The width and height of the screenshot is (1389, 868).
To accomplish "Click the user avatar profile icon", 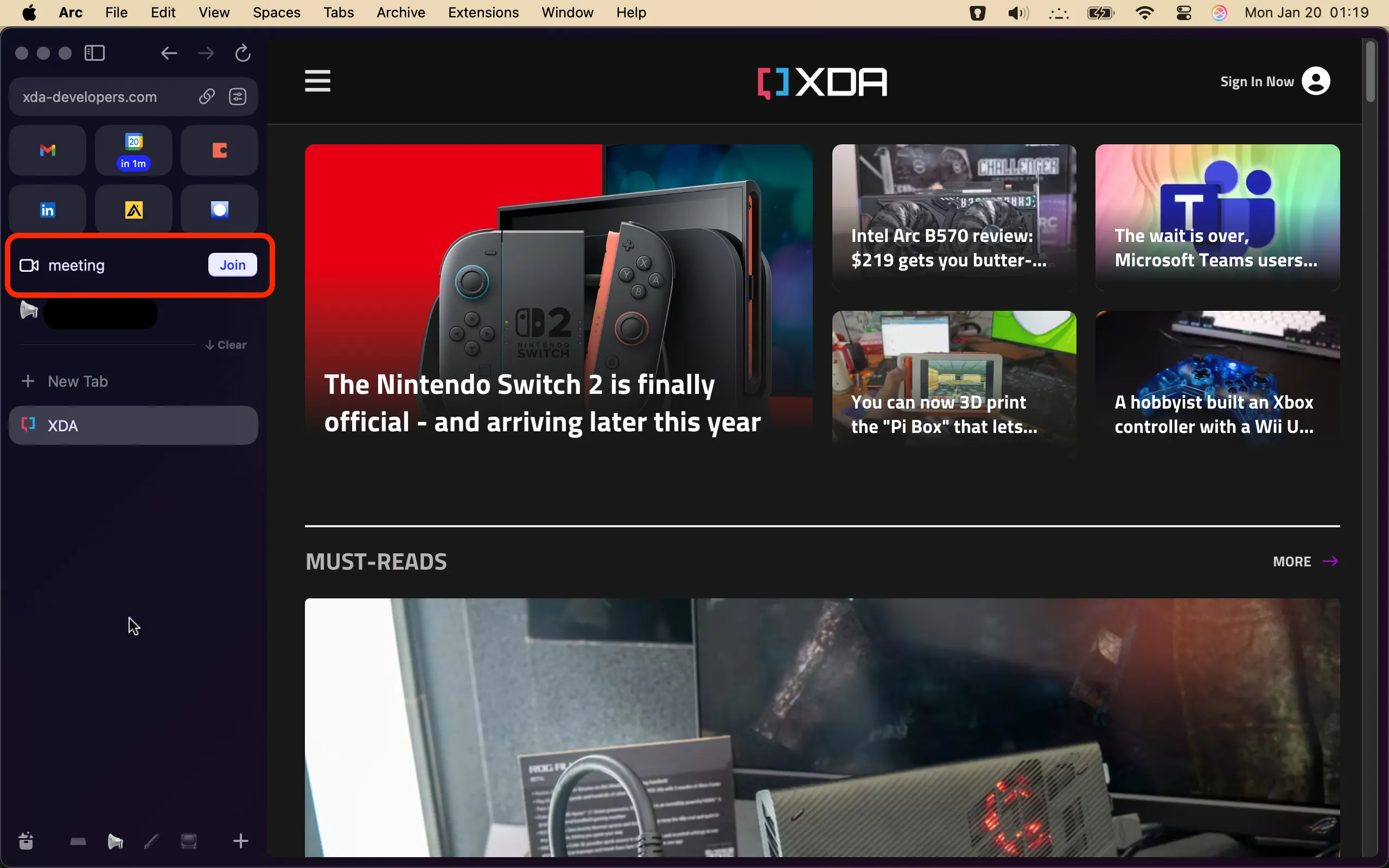I will pos(1316,81).
